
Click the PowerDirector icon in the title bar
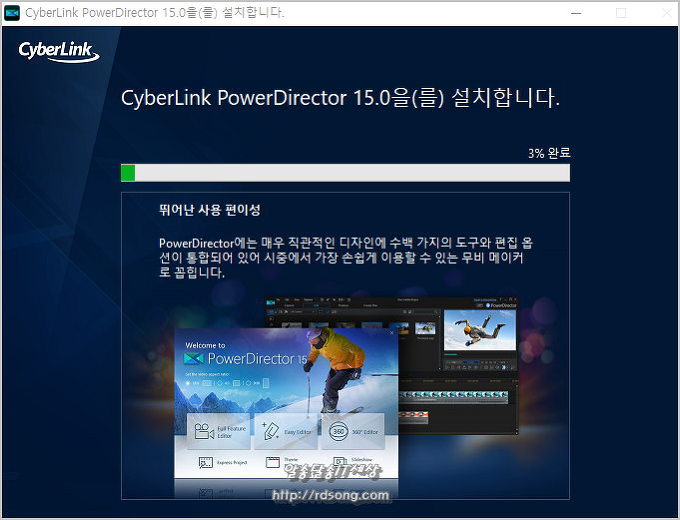click(x=12, y=13)
